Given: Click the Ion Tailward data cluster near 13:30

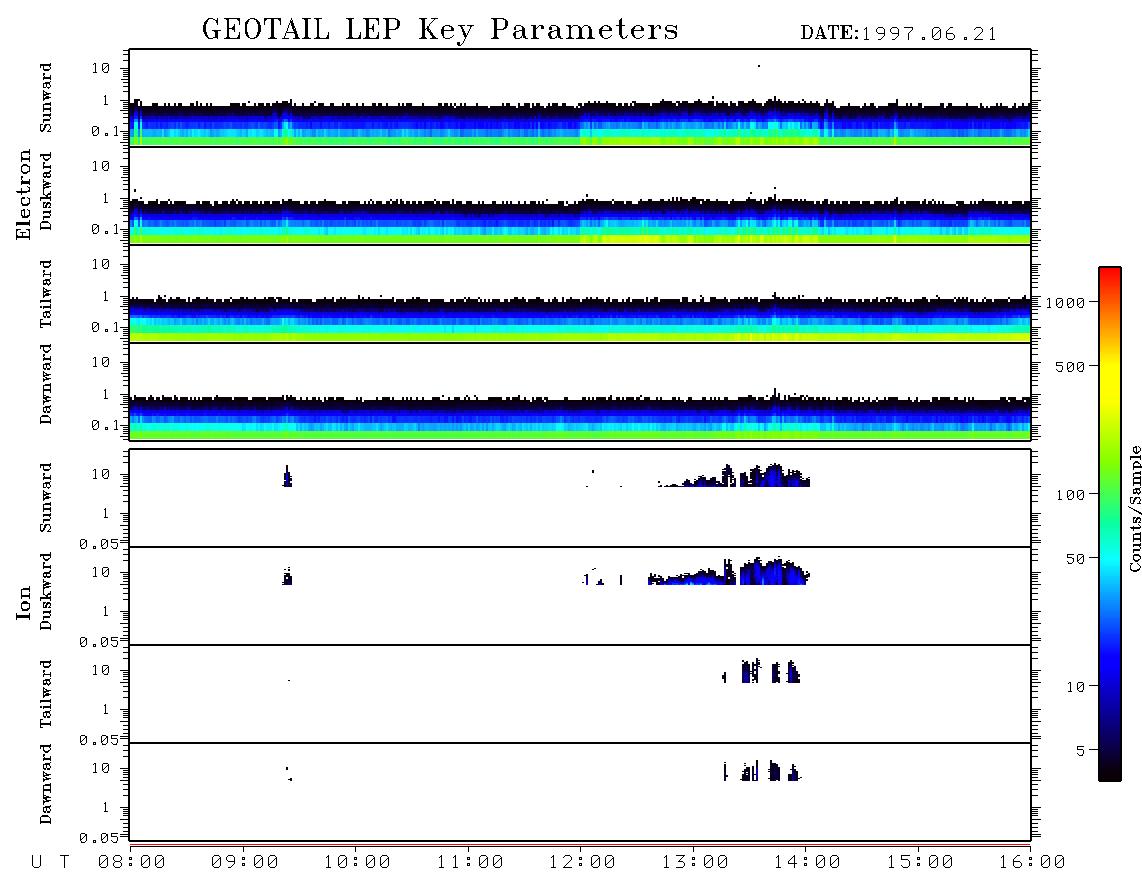Looking at the screenshot, I should [x=750, y=671].
